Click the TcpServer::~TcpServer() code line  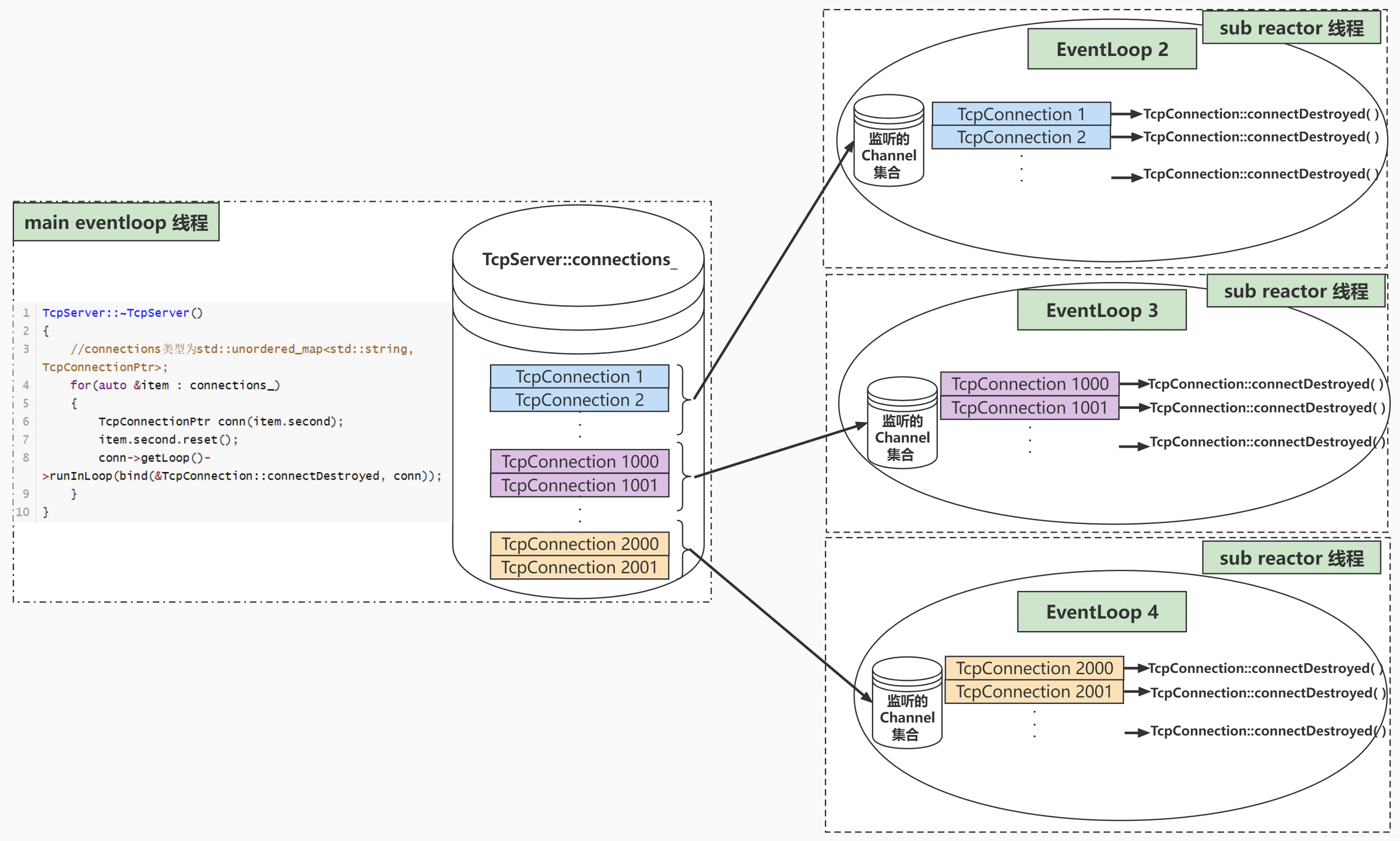click(x=122, y=313)
